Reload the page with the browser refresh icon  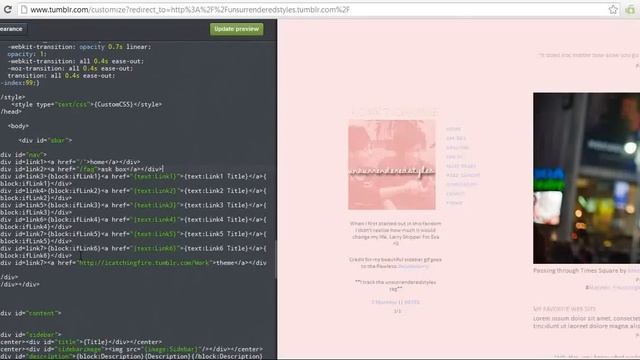coord(7,9)
